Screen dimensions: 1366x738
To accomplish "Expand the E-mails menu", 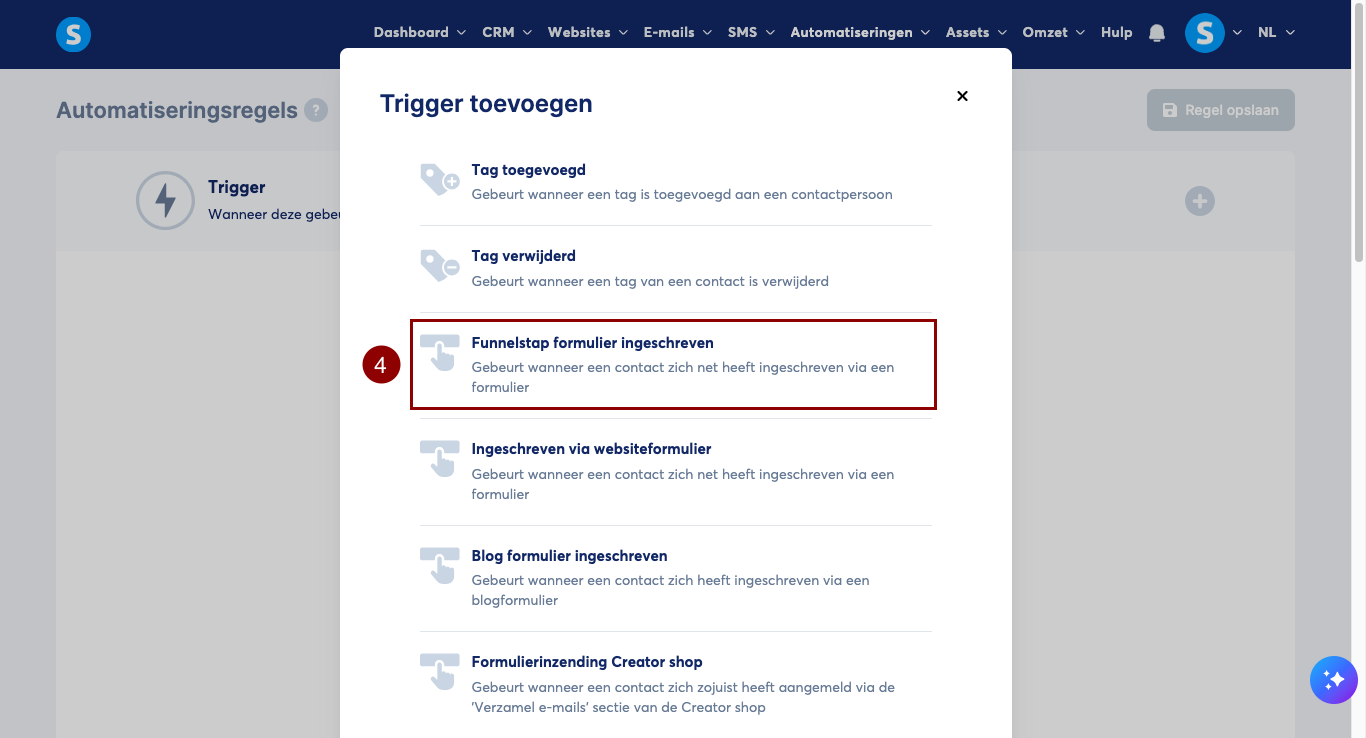I will pyautogui.click(x=678, y=32).
